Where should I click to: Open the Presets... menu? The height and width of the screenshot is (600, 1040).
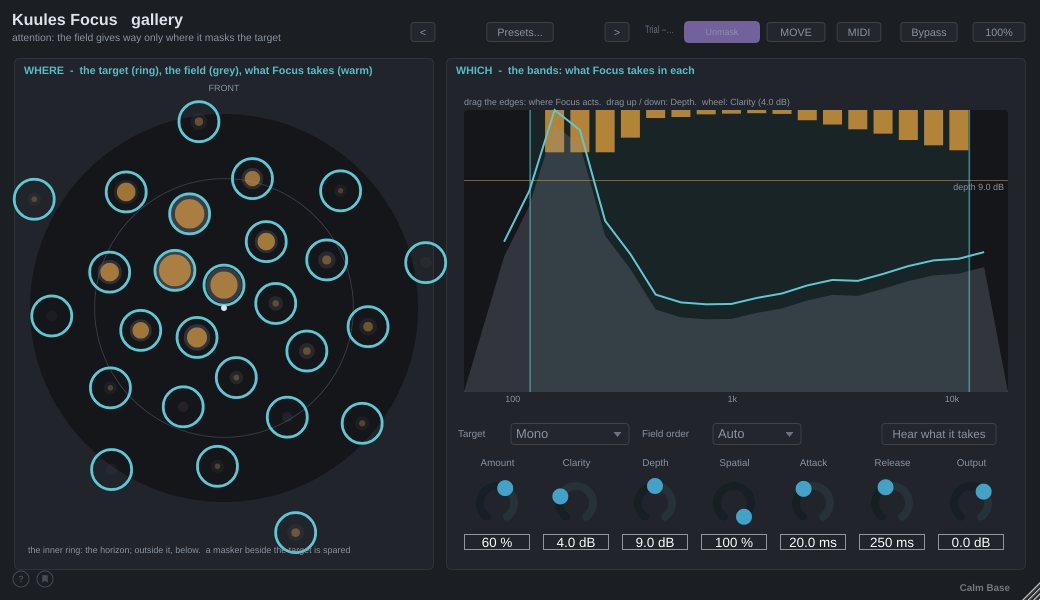point(520,32)
